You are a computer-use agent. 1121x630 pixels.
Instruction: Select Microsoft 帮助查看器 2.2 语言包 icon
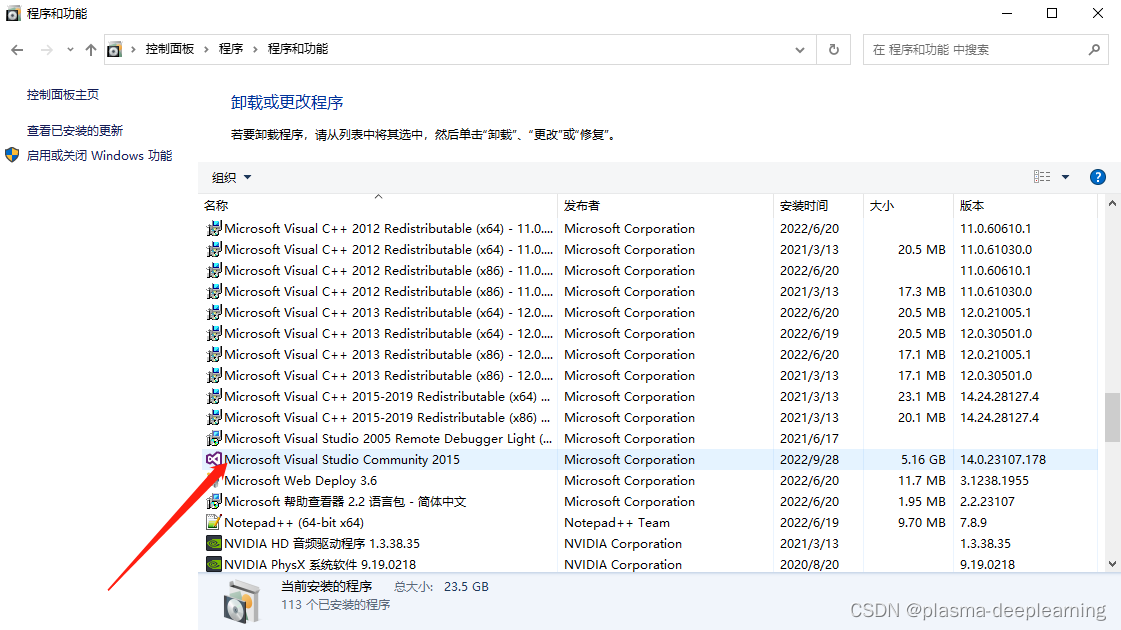213,501
